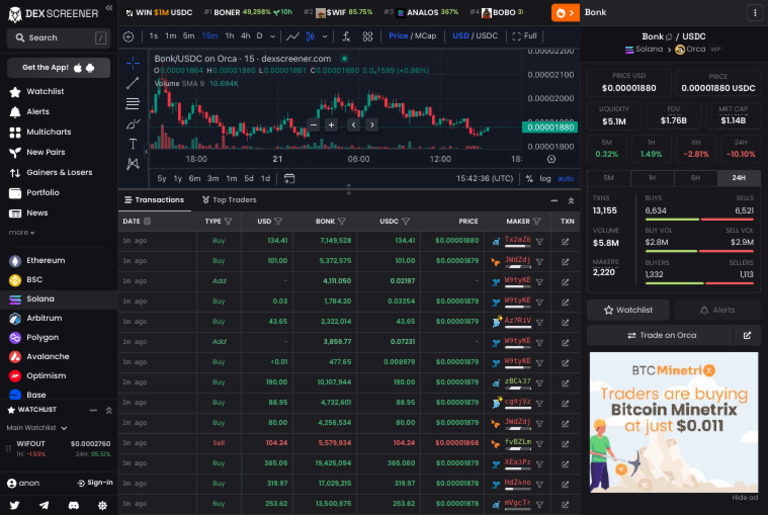Viewport: 768px width, 515px height.
Task: Select the trend line drawing tool
Action: pyautogui.click(x=133, y=83)
